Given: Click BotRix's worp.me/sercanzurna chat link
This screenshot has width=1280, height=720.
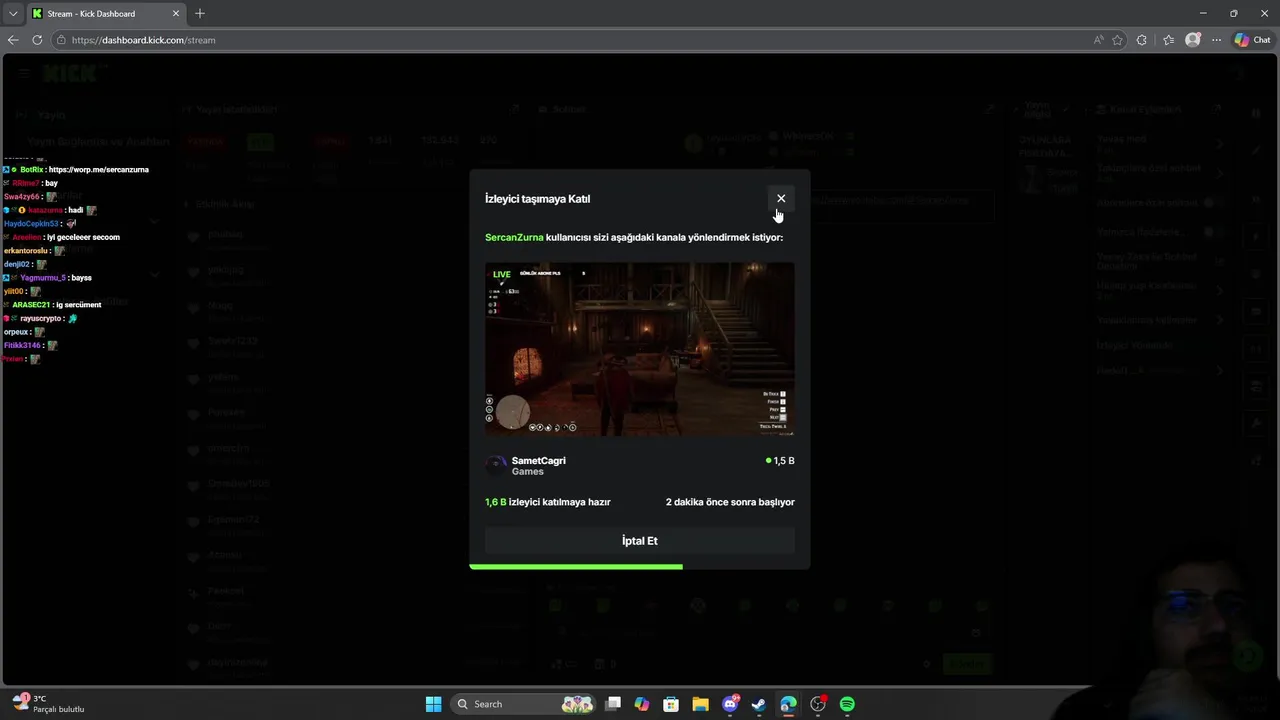Looking at the screenshot, I should tap(98, 170).
